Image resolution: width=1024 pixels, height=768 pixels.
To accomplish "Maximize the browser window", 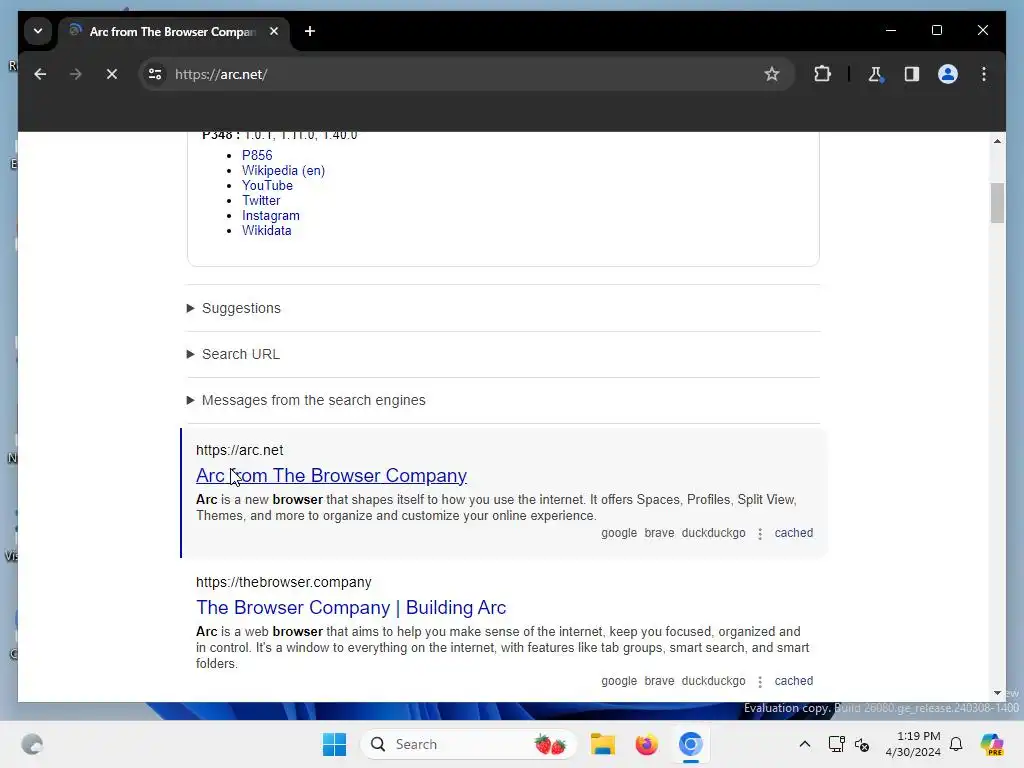I will [936, 30].
